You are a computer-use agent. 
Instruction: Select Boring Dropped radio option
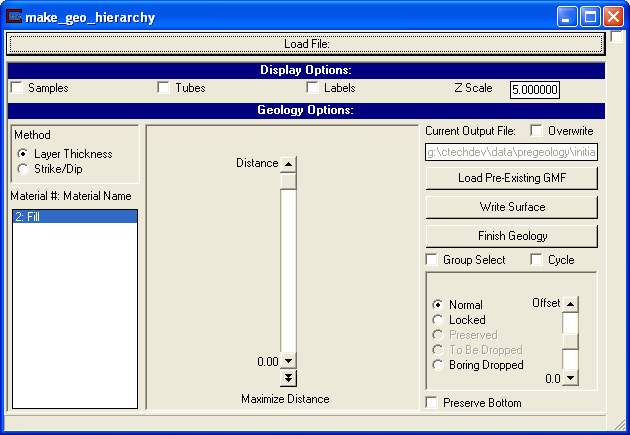(x=438, y=365)
